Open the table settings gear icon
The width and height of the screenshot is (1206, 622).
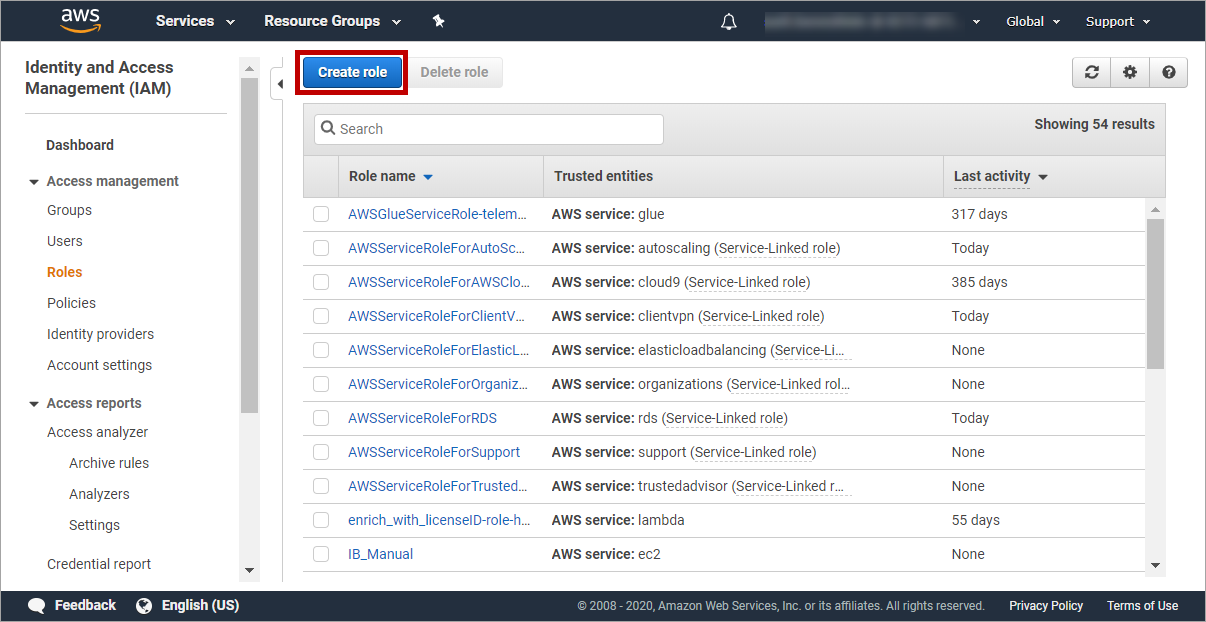[x=1130, y=72]
